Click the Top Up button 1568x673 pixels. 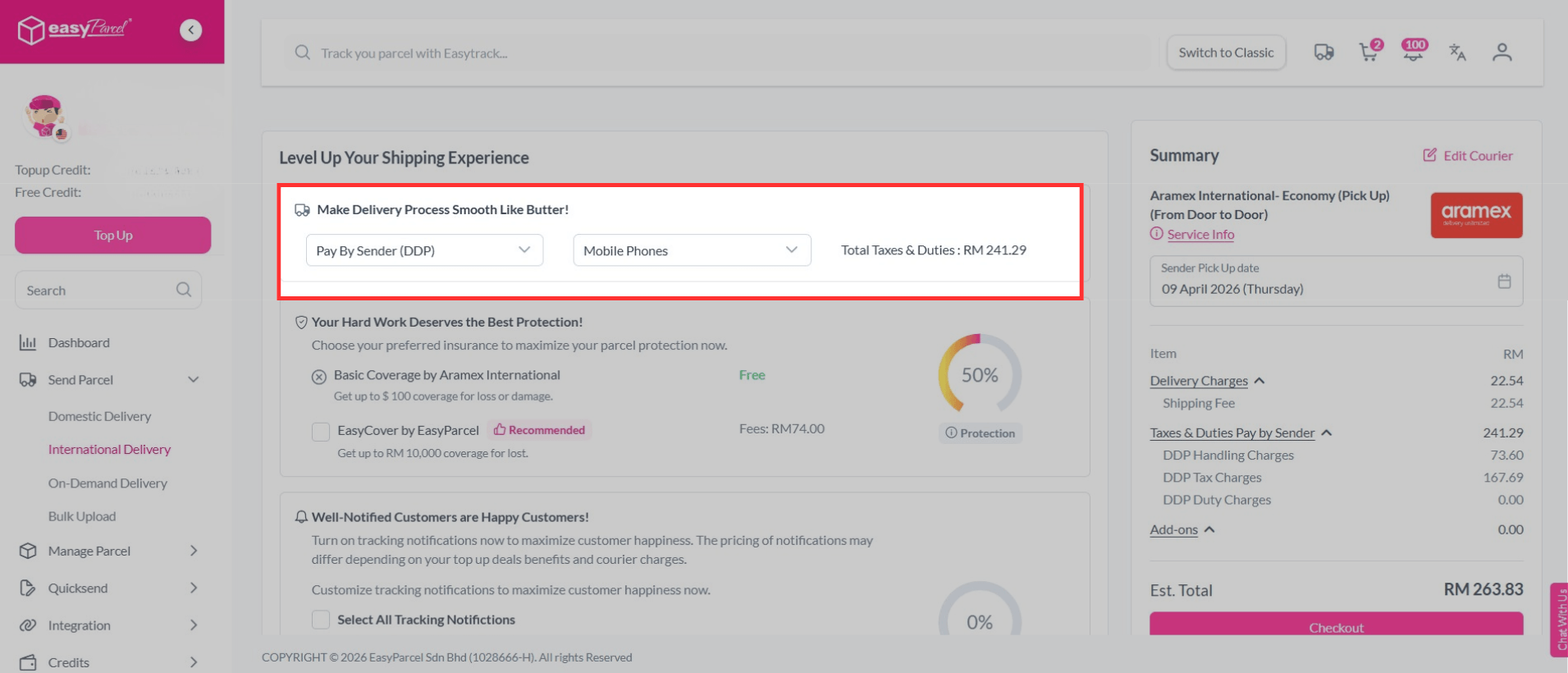tap(112, 236)
